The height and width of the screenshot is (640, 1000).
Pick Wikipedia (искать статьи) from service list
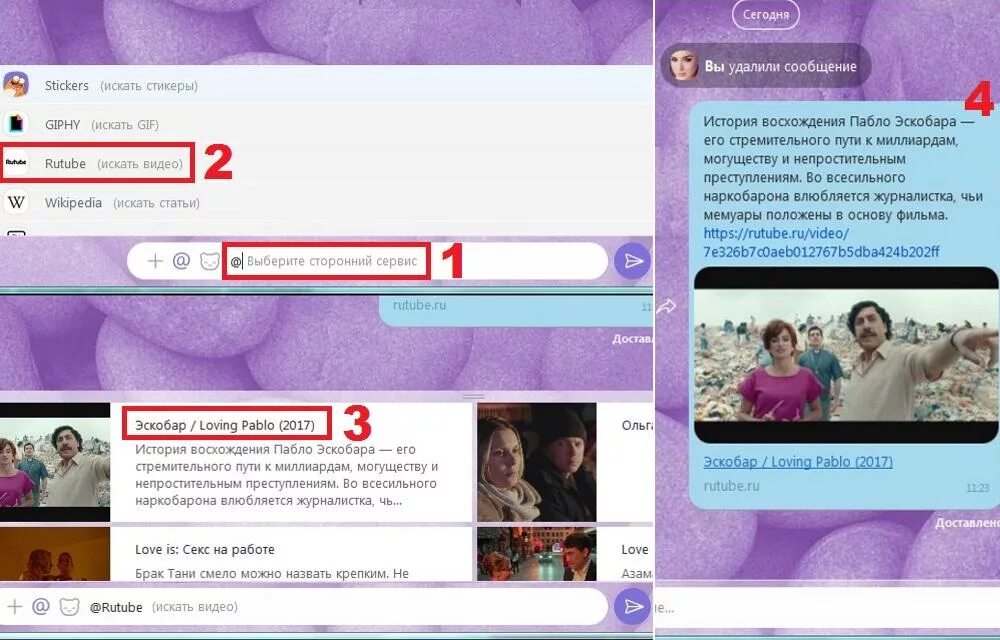(x=327, y=202)
